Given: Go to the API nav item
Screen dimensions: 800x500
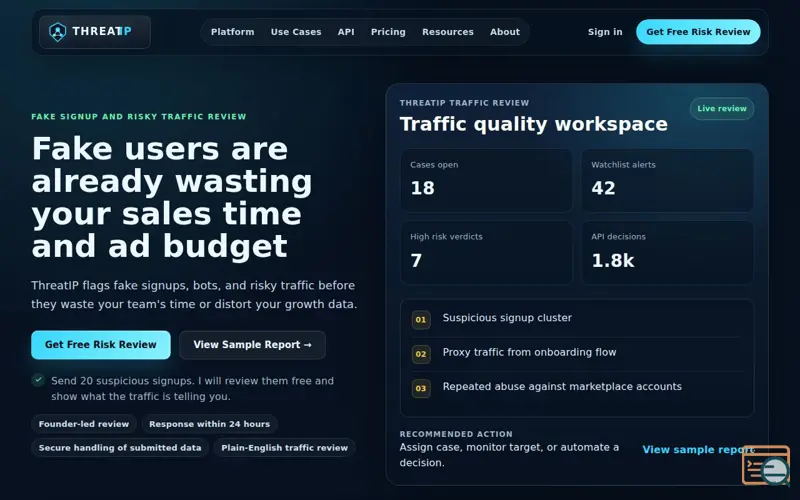Looking at the screenshot, I should 346,32.
